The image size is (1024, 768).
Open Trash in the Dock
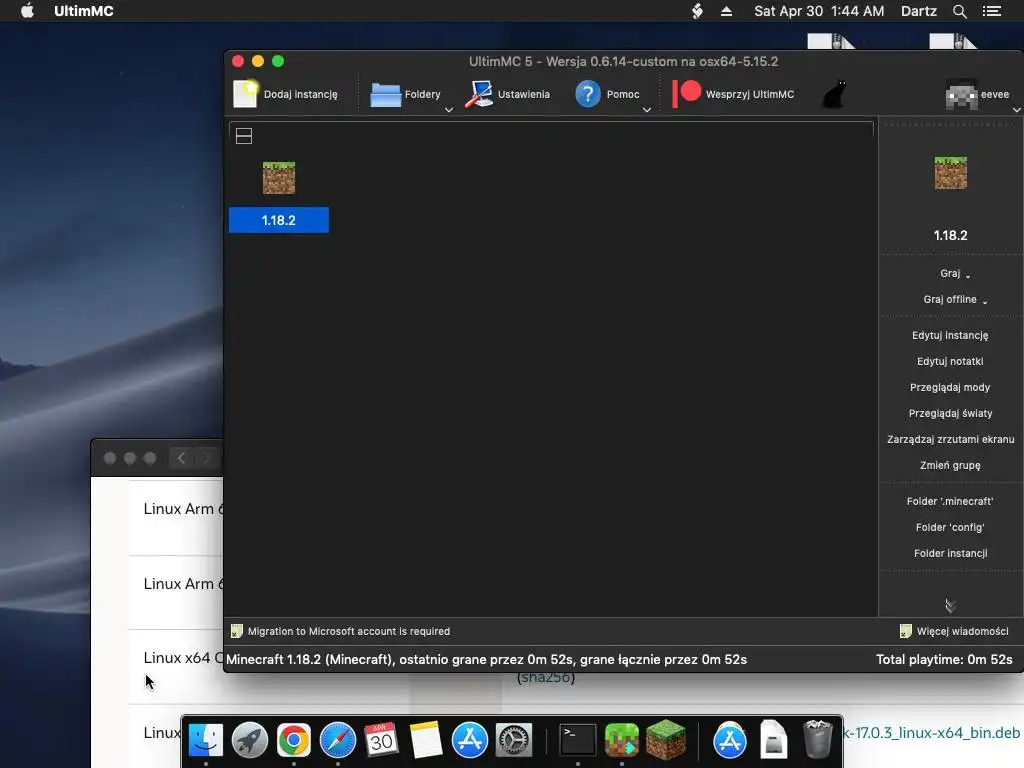click(817, 740)
